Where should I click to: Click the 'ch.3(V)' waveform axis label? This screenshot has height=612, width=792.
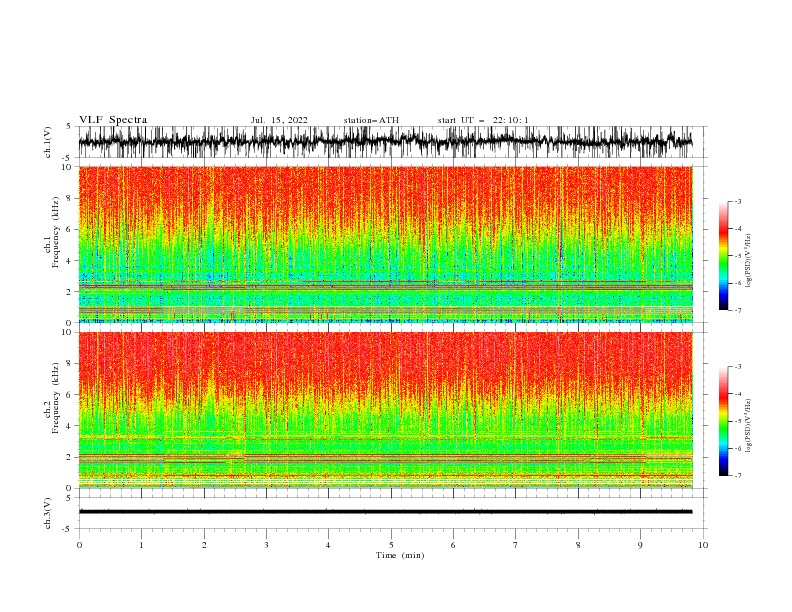point(48,513)
